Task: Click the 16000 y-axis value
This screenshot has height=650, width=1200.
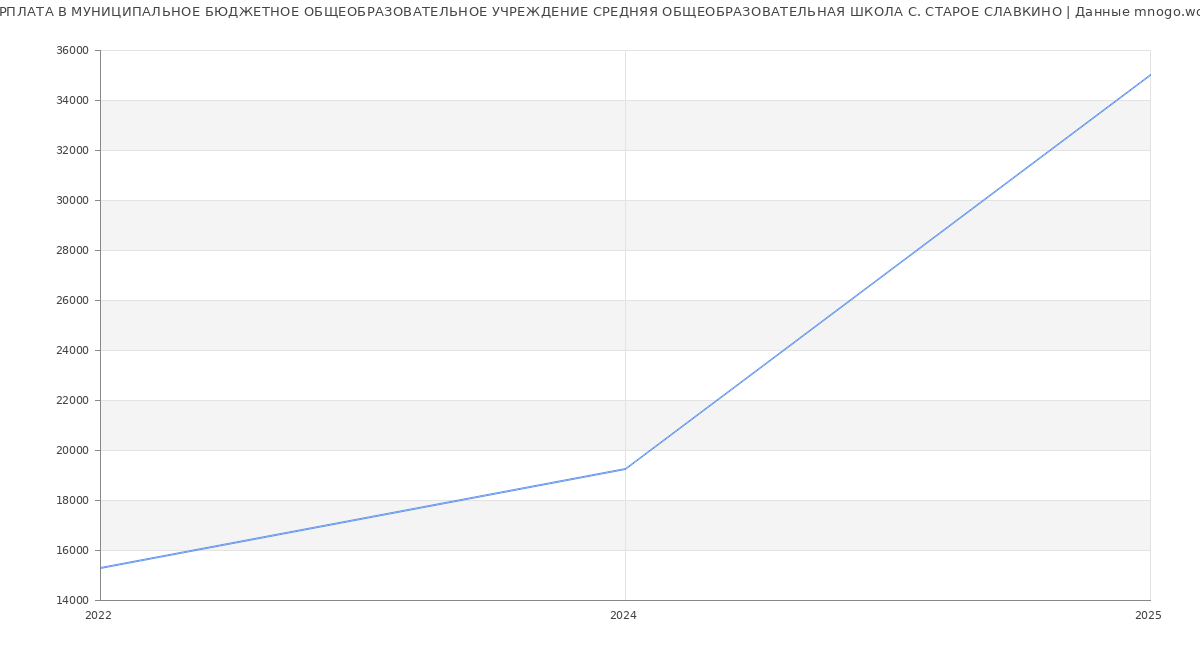Action: 73,550
